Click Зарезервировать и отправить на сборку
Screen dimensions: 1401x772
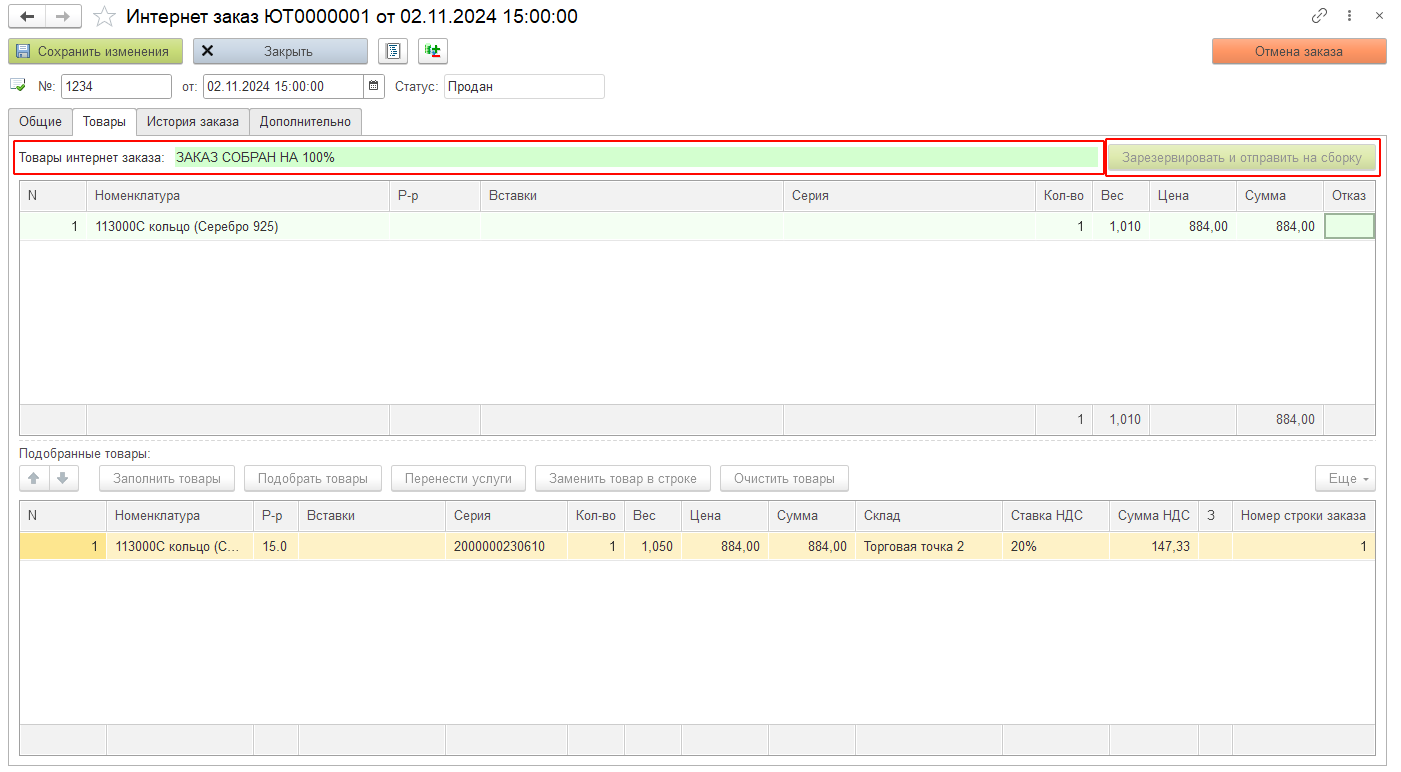point(1242,158)
